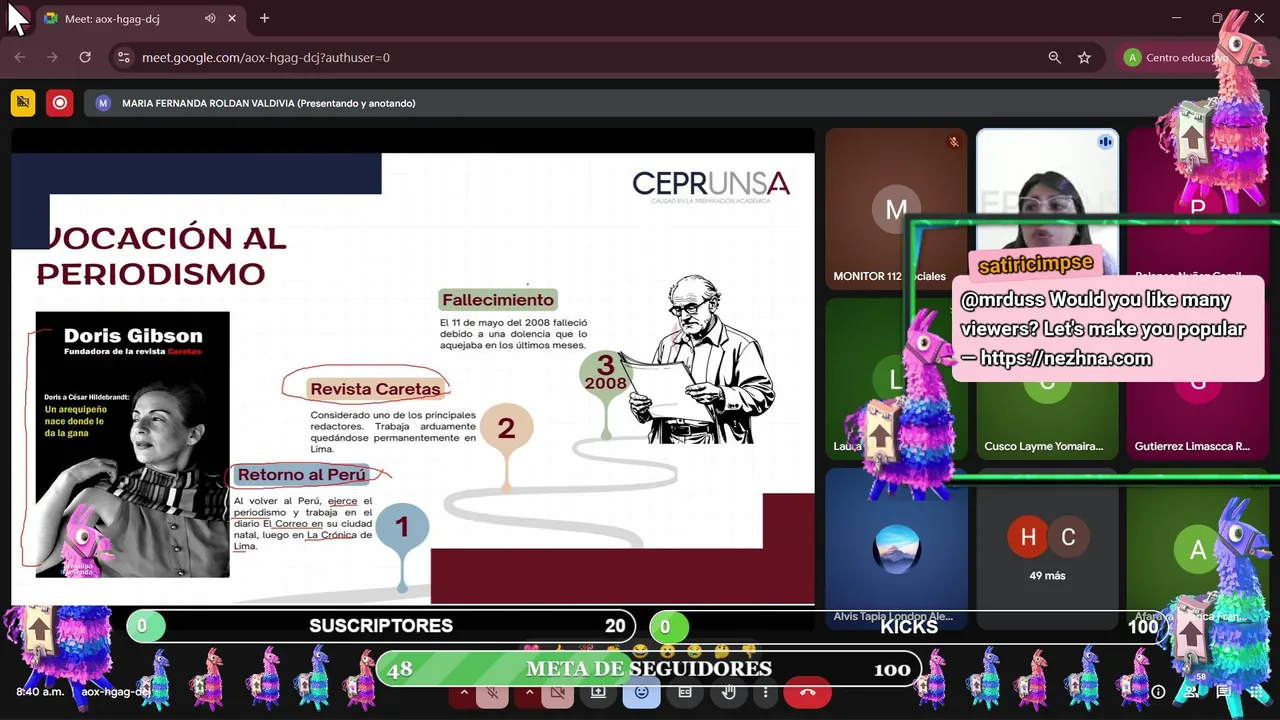Open site information icon in address bar
This screenshot has height=720, width=1280.
click(123, 57)
